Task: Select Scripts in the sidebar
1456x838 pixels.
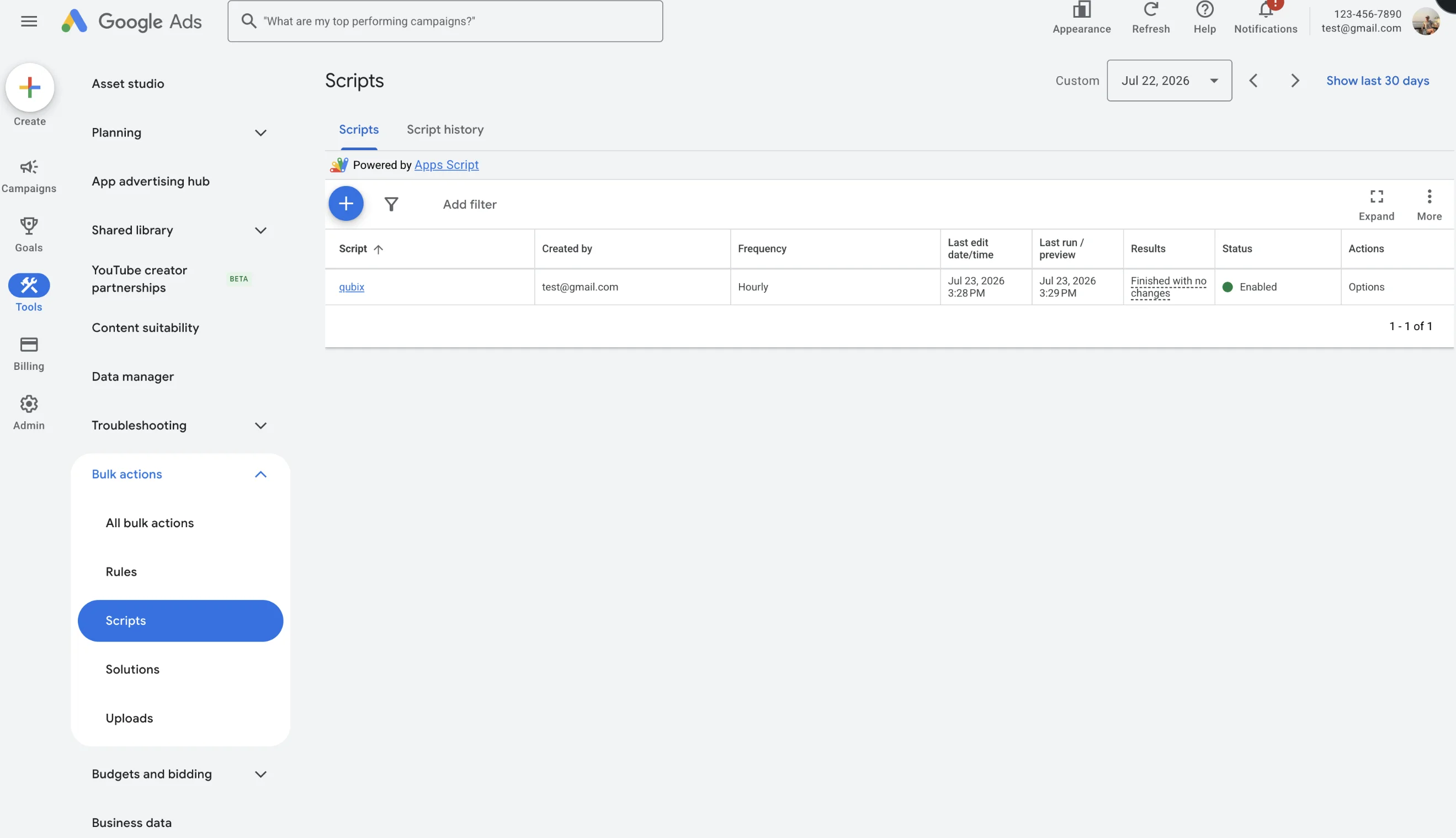Action: pyautogui.click(x=180, y=621)
